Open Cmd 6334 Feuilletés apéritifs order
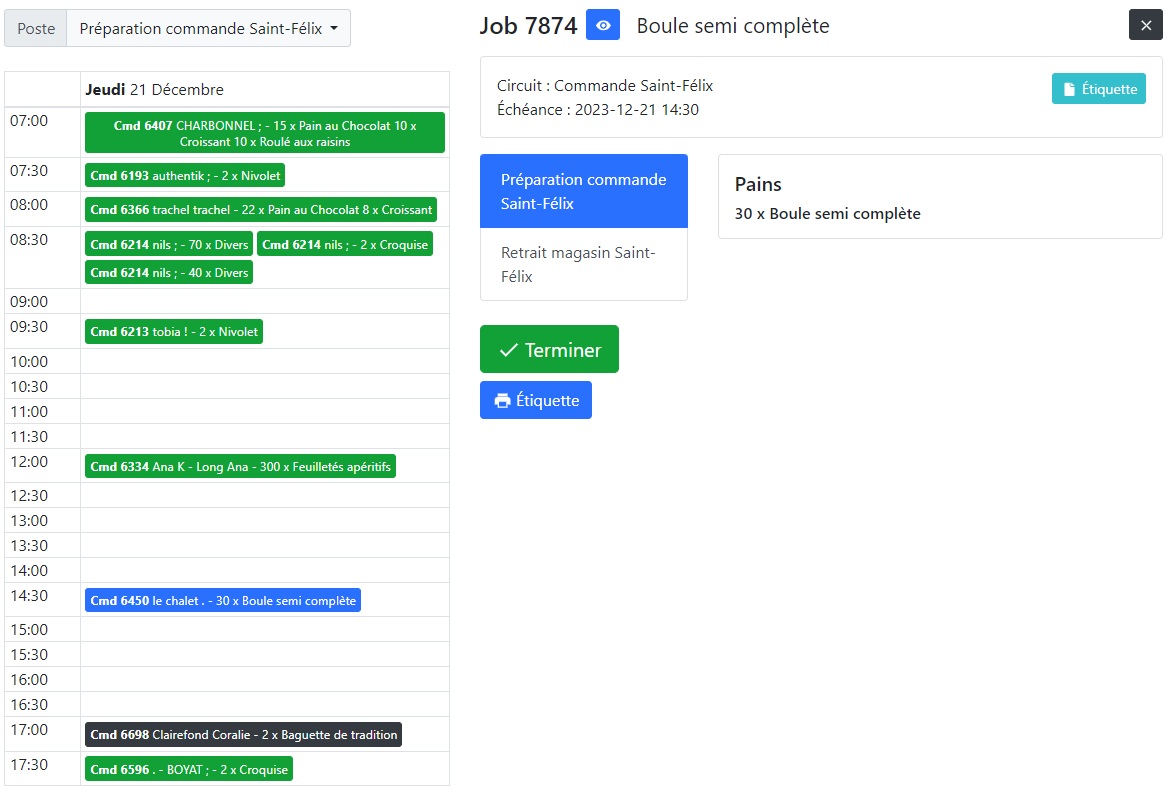Image resolution: width=1166 pixels, height=786 pixels. [240, 466]
